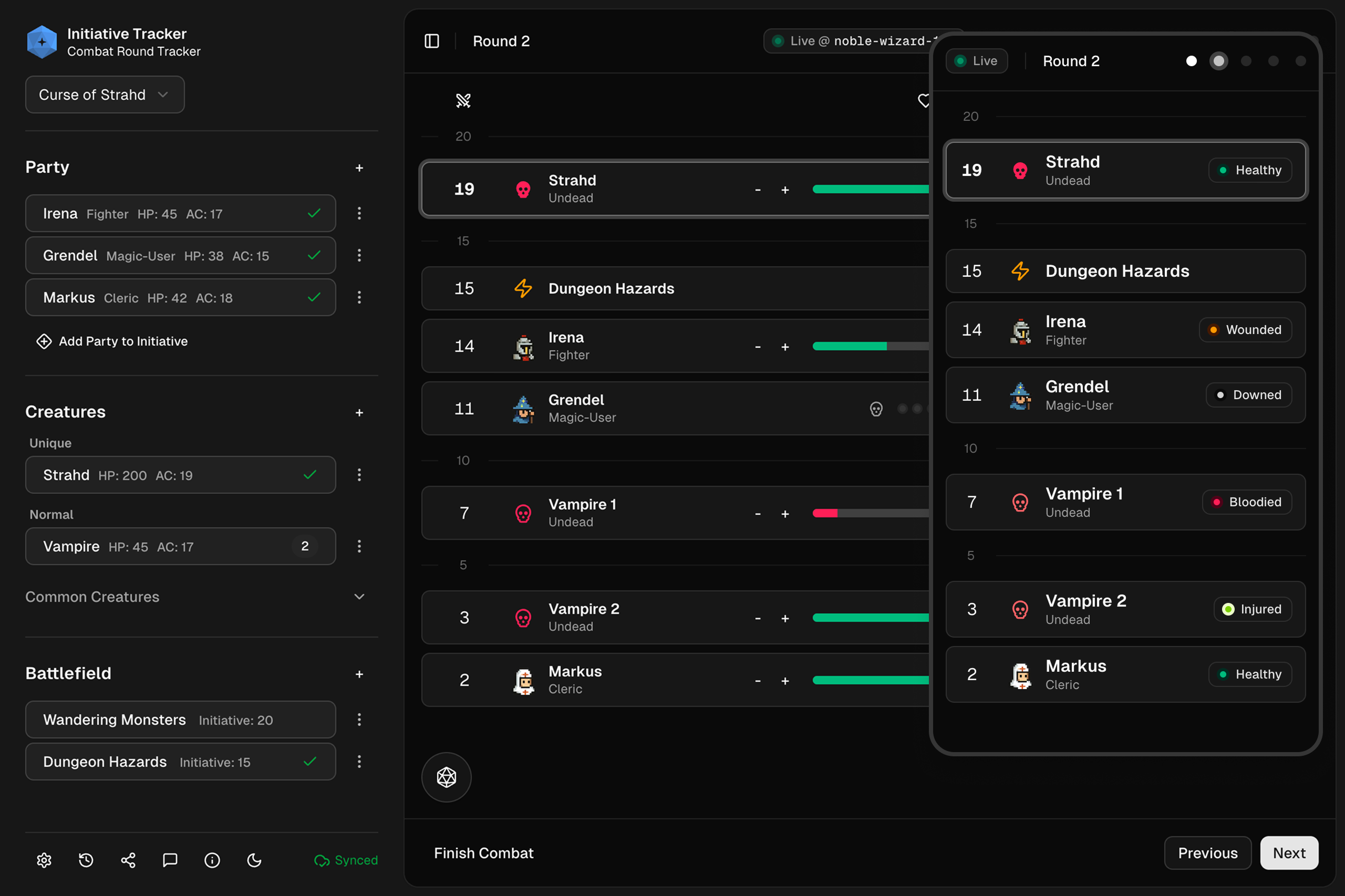Open the Vampire creature's three-dot menu
1345x896 pixels.
(x=359, y=546)
